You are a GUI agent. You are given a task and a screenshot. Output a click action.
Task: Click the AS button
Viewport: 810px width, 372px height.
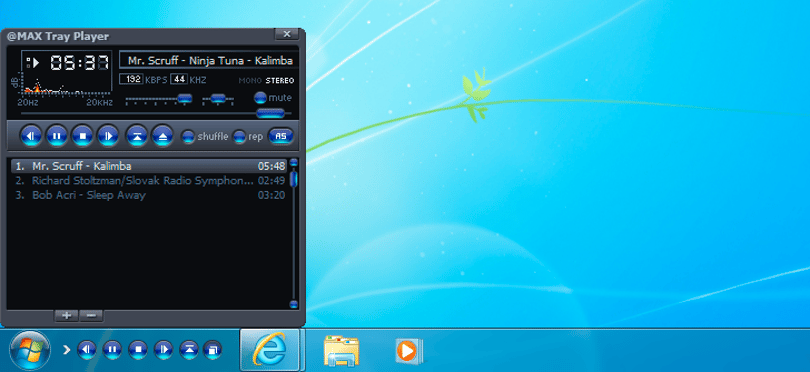tap(281, 136)
